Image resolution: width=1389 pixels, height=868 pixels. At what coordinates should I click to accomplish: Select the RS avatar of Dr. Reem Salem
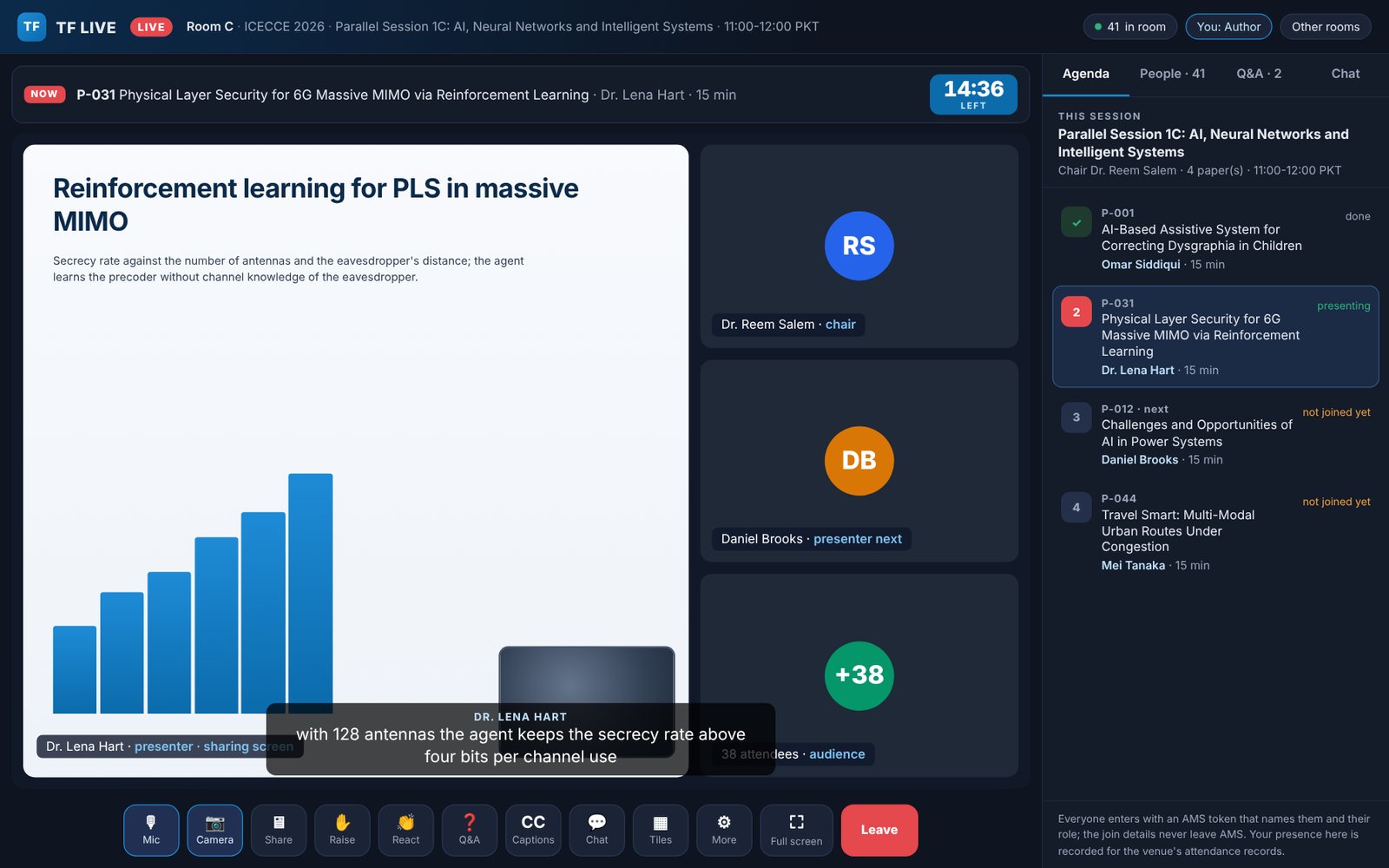[859, 246]
